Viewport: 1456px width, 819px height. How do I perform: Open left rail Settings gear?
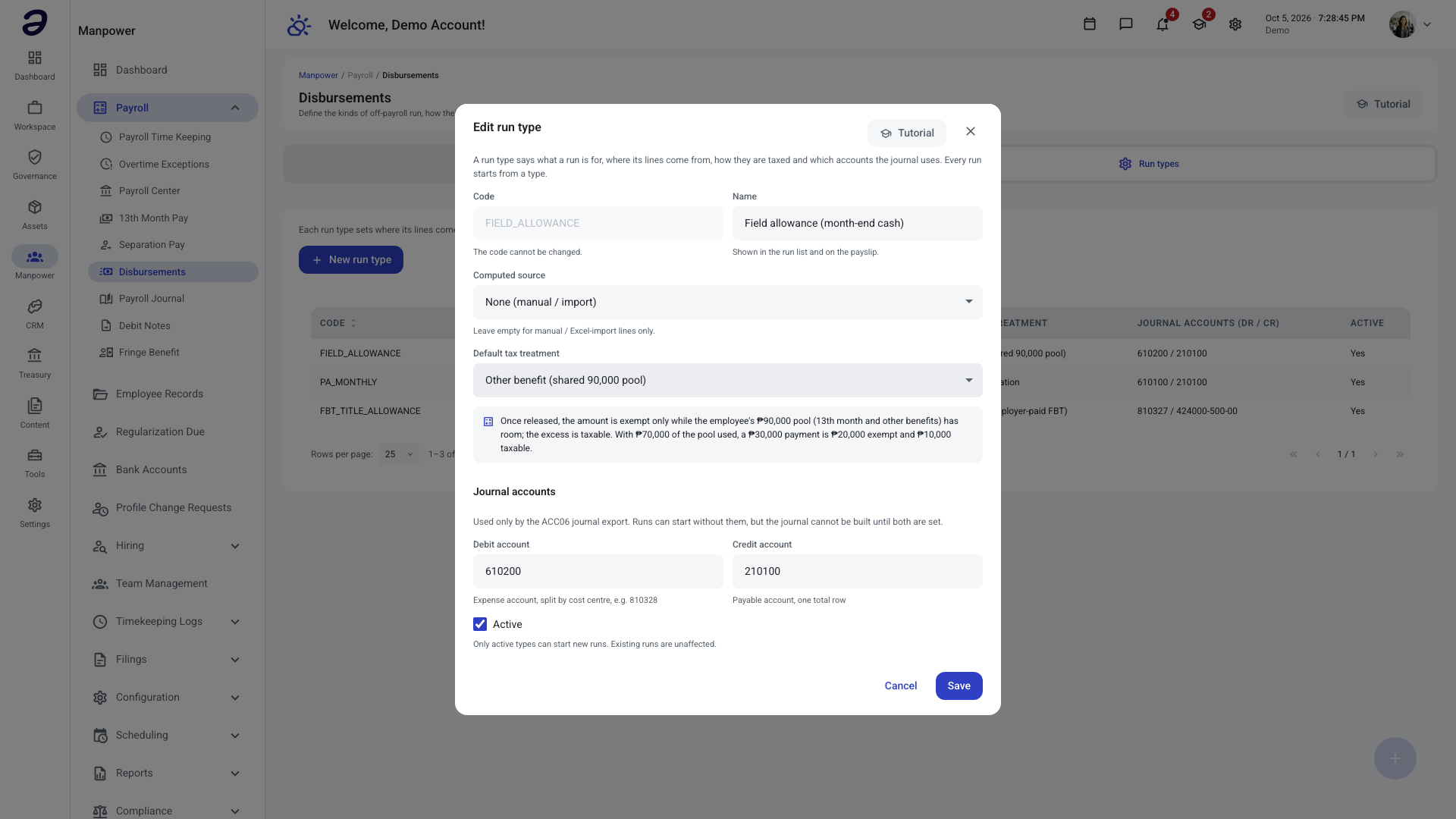click(x=35, y=513)
